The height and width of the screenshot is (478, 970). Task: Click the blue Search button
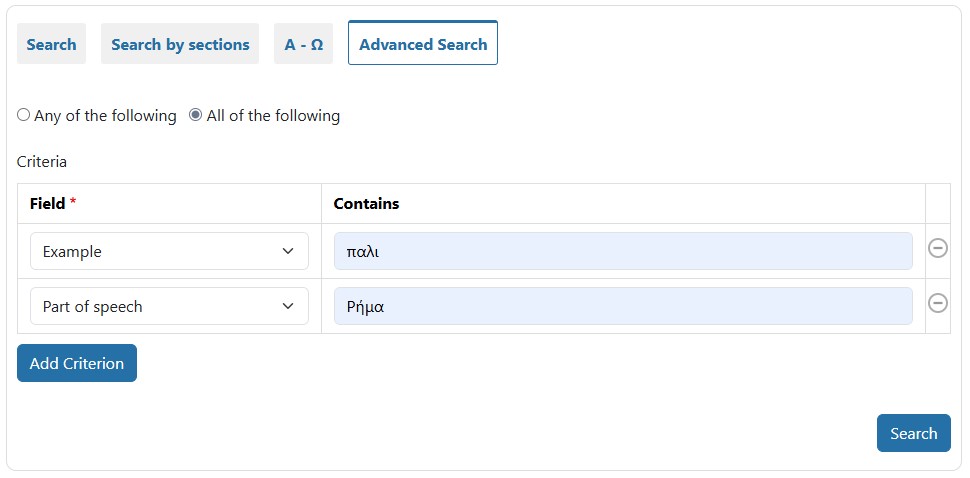tap(913, 433)
